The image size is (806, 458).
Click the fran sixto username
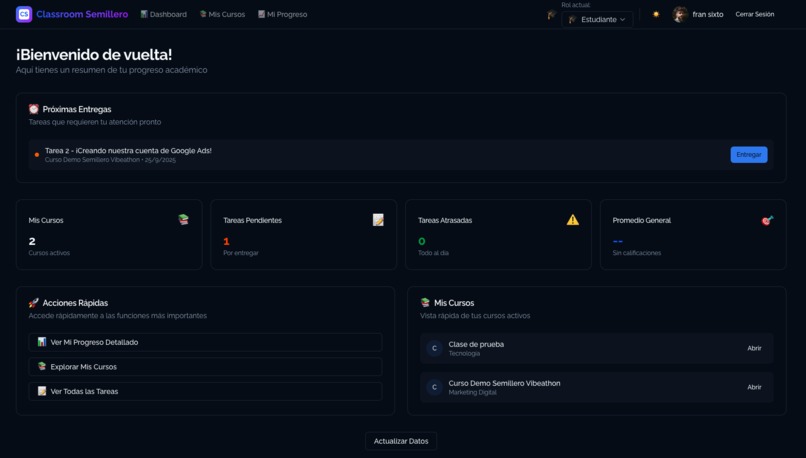click(708, 14)
